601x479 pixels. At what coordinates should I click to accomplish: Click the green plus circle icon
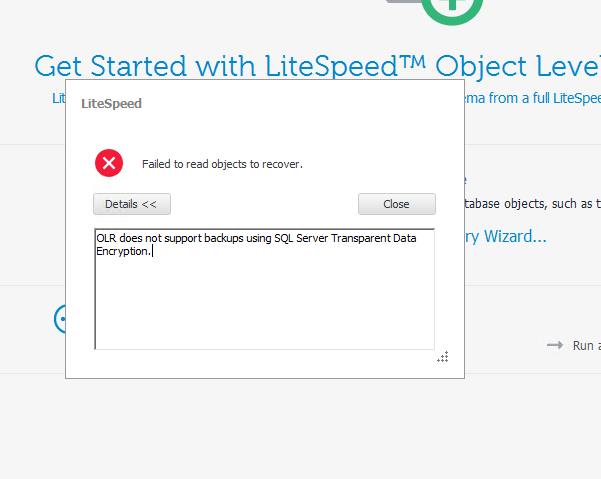click(x=452, y=10)
